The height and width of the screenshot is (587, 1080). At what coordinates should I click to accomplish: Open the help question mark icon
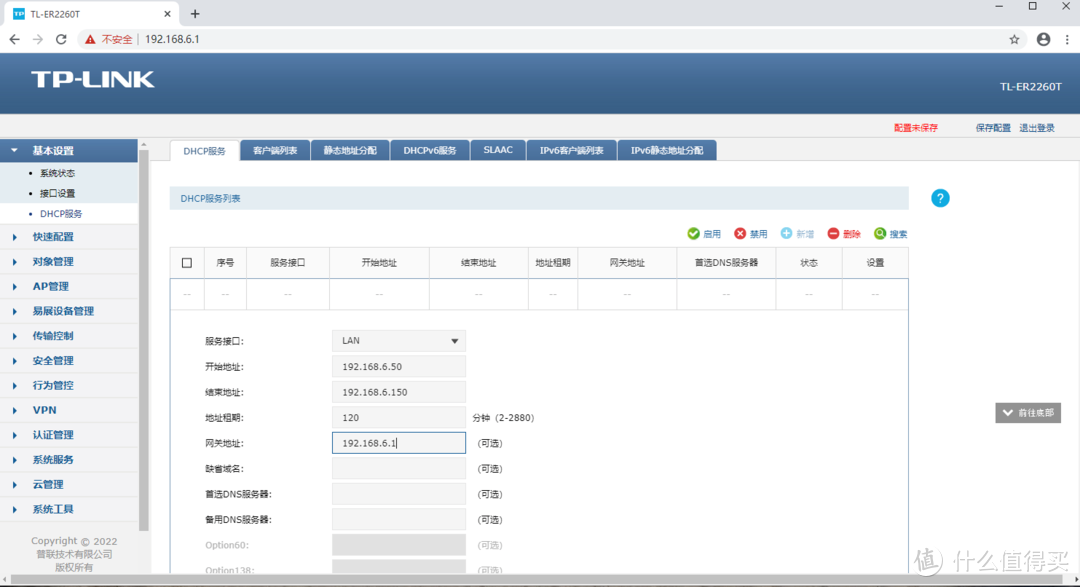[x=940, y=198]
